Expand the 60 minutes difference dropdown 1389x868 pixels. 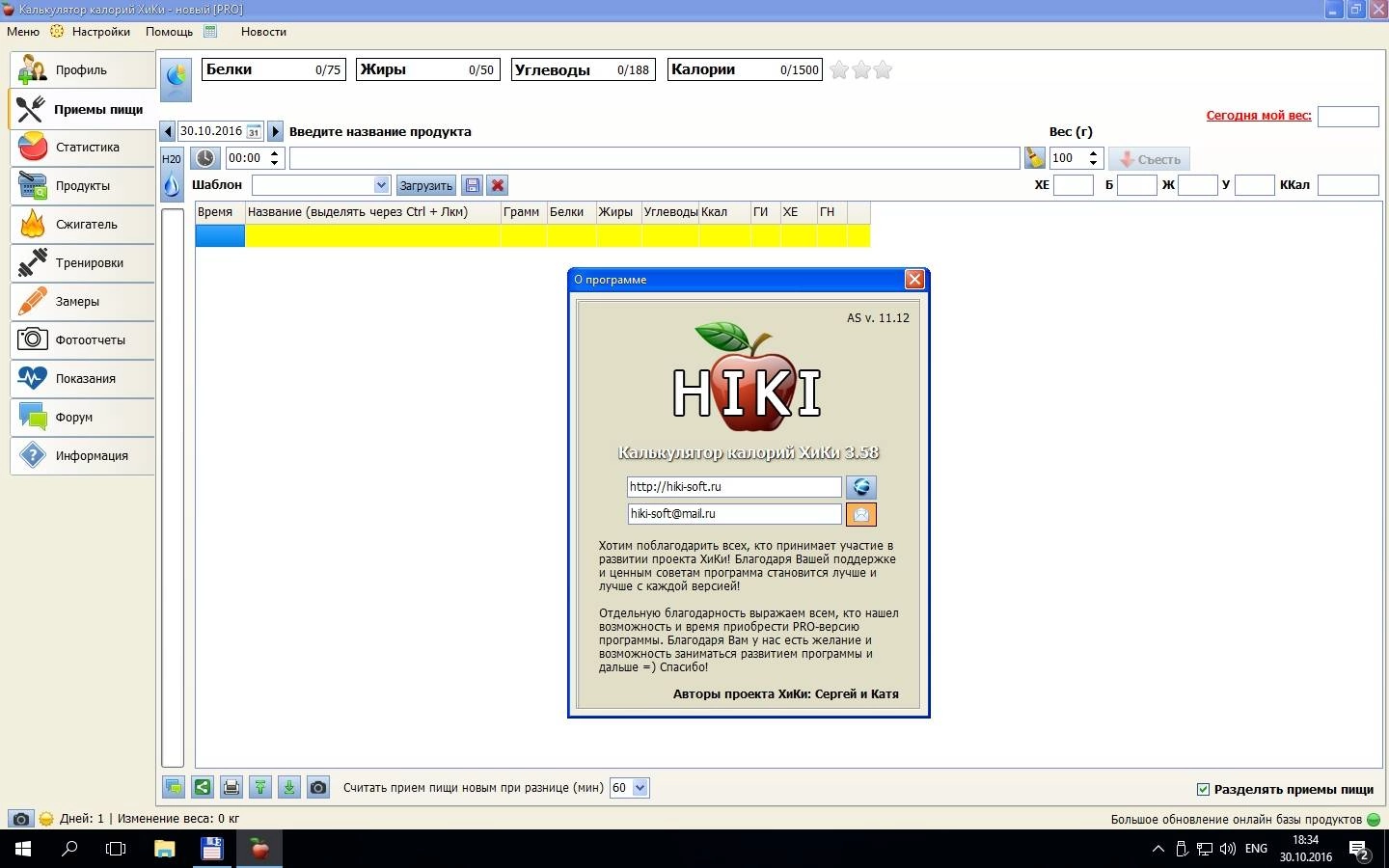[640, 788]
